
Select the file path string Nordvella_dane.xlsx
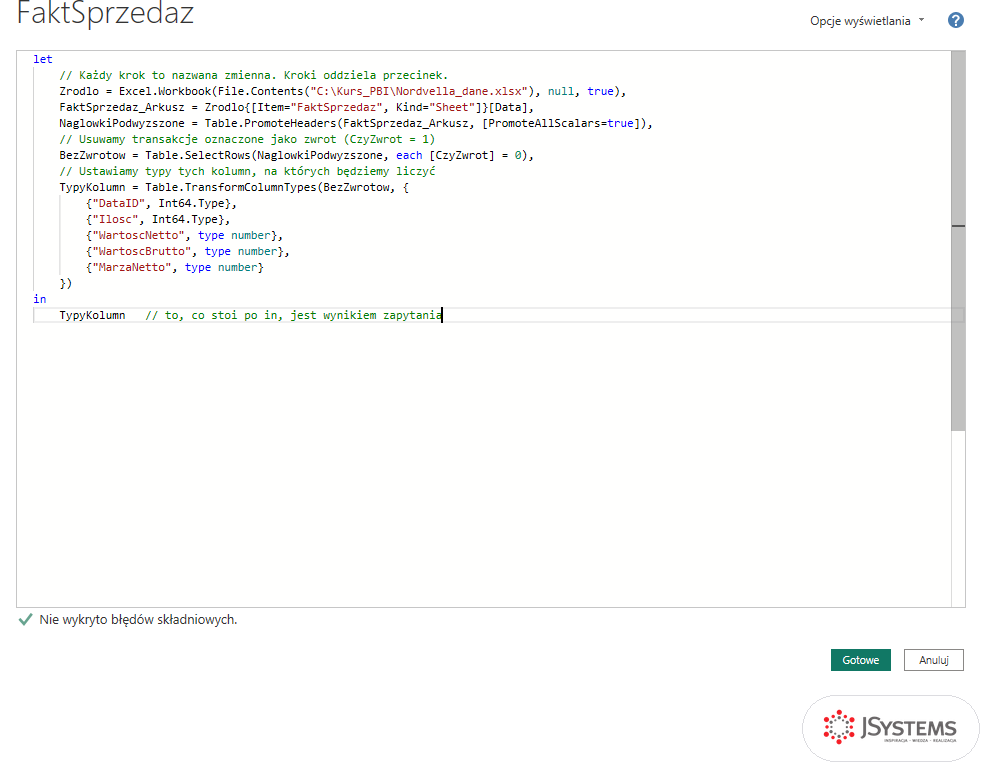click(419, 92)
